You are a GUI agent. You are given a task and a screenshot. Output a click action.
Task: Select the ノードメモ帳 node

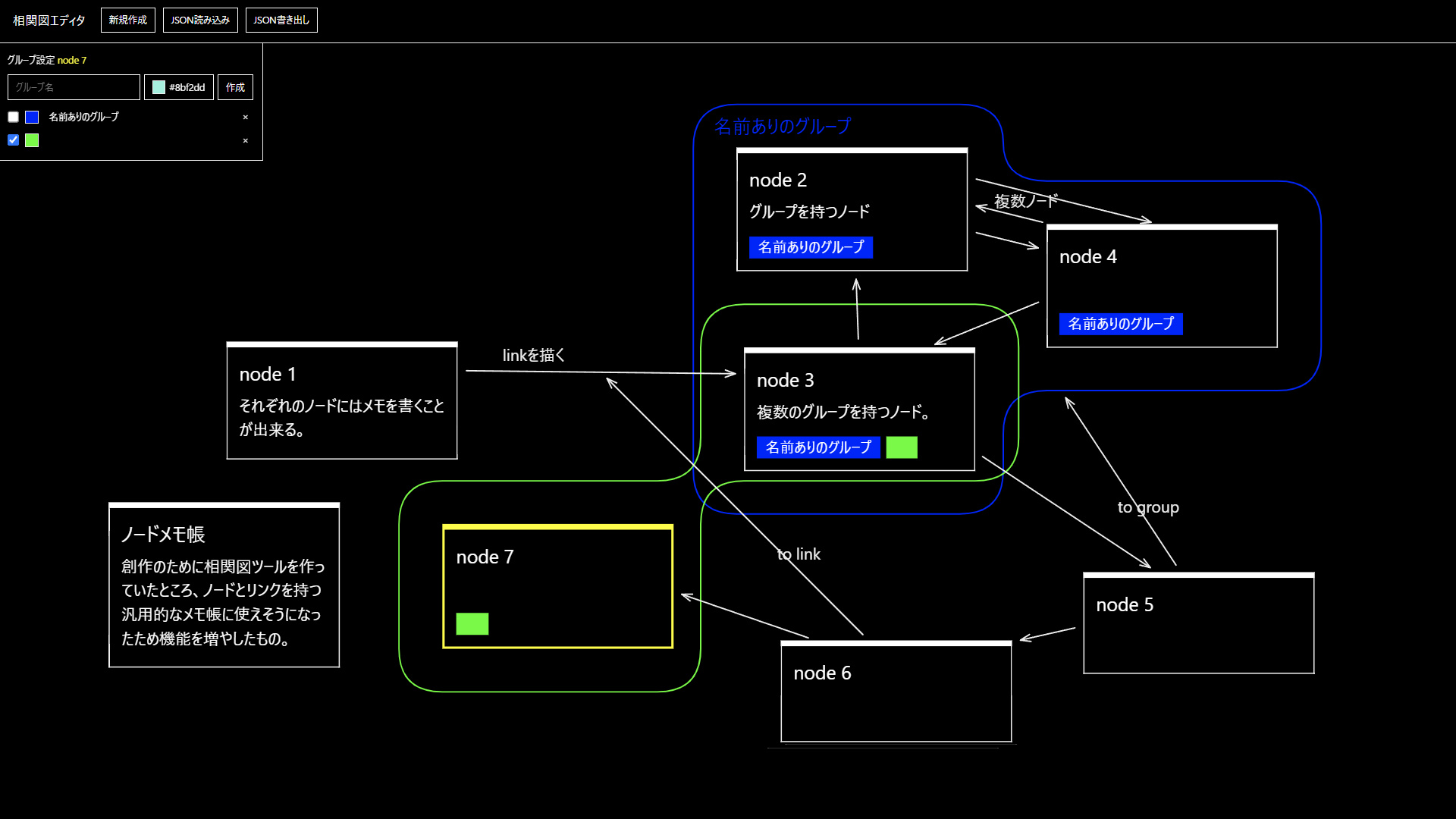tap(224, 585)
